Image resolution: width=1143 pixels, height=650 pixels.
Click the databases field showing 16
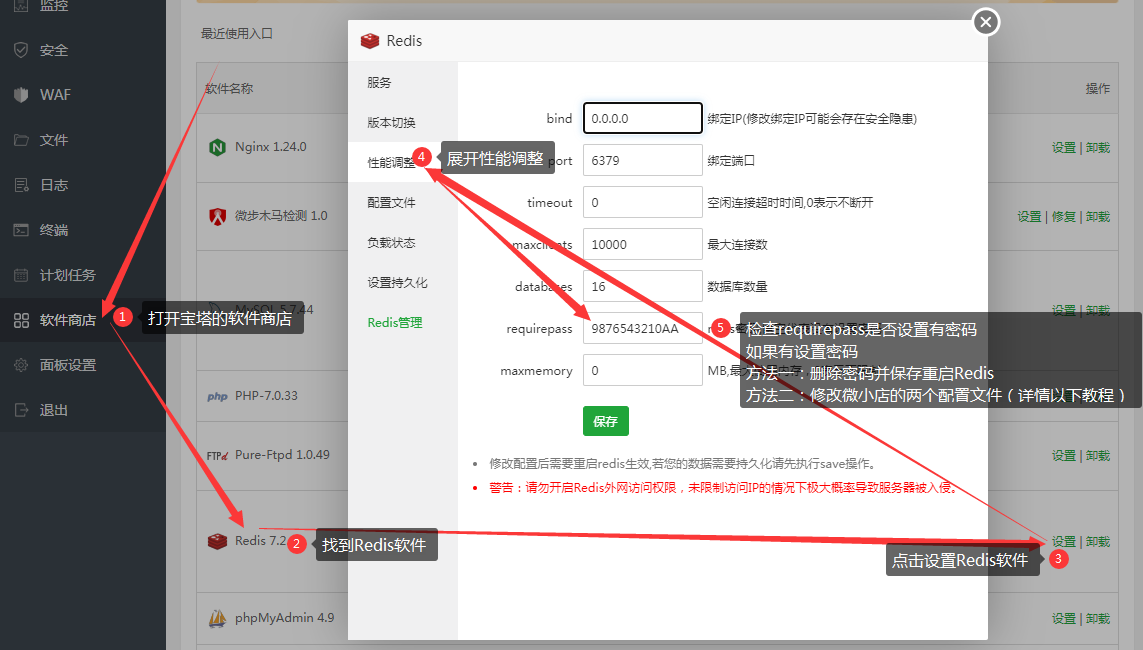642,286
